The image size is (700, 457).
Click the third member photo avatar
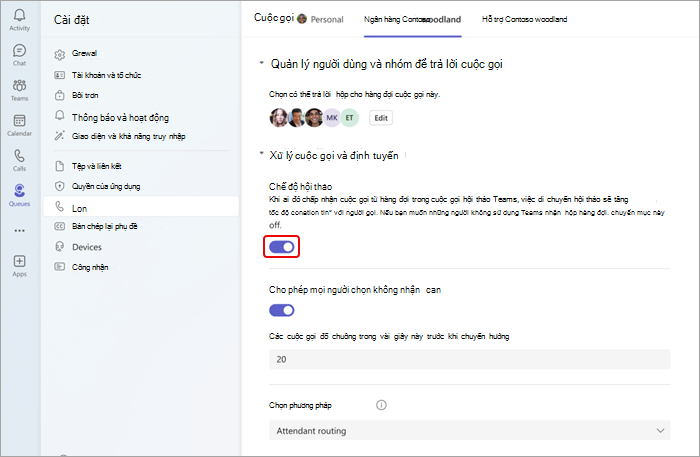314,118
